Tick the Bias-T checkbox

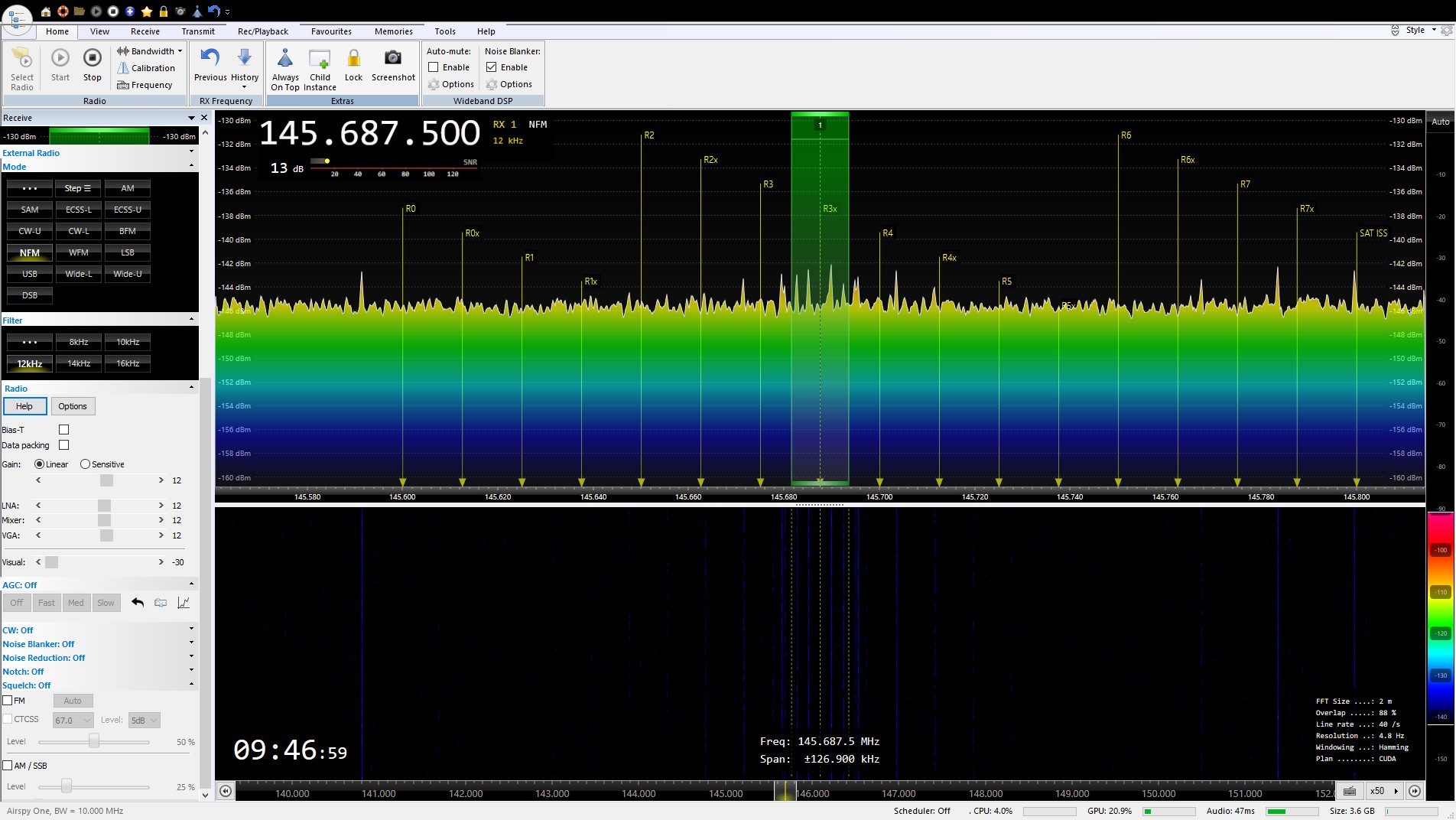(64, 430)
